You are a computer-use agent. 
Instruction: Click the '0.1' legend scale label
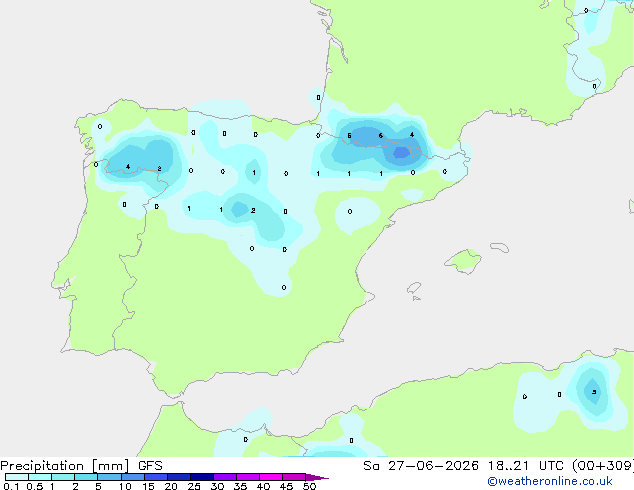(11, 486)
